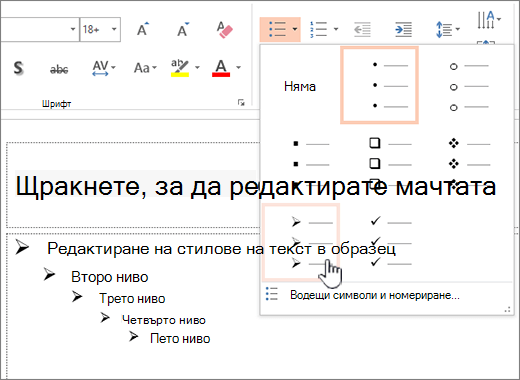Choose checkmark bullets style
Screen dimensions: 520x380
[x=391, y=242]
